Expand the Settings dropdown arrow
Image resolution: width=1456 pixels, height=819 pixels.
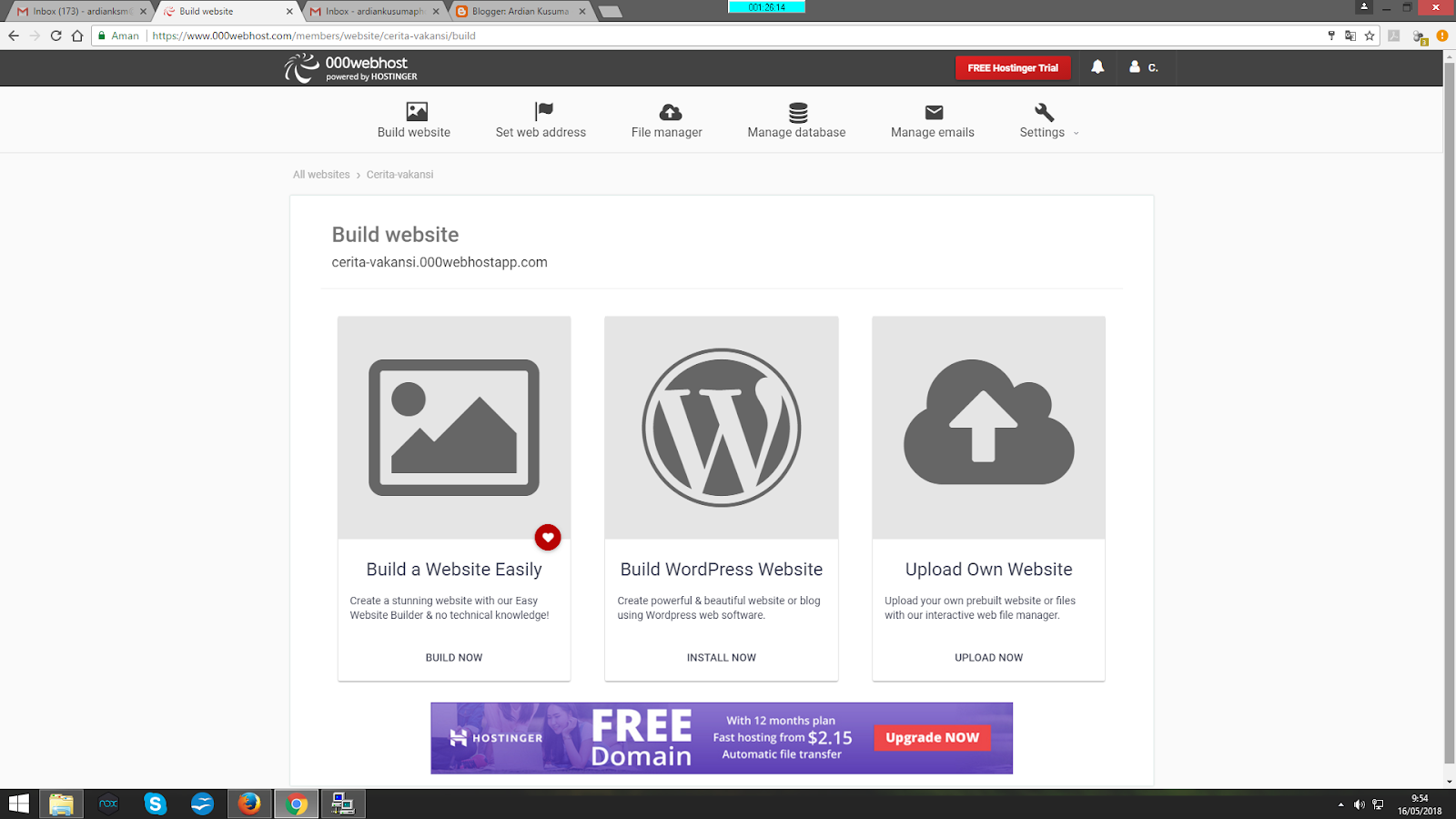pos(1077,133)
